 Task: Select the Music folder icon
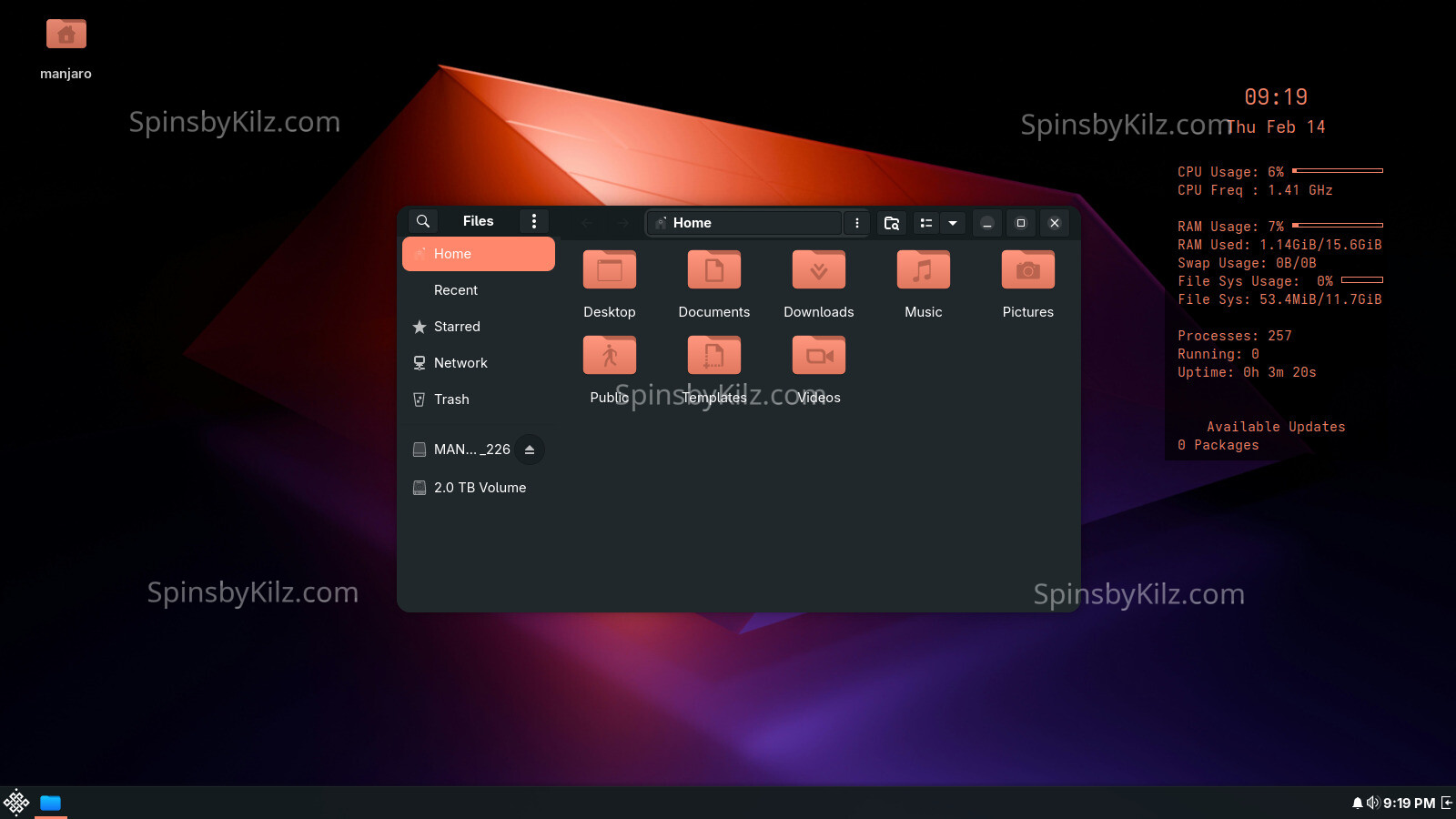click(x=923, y=270)
